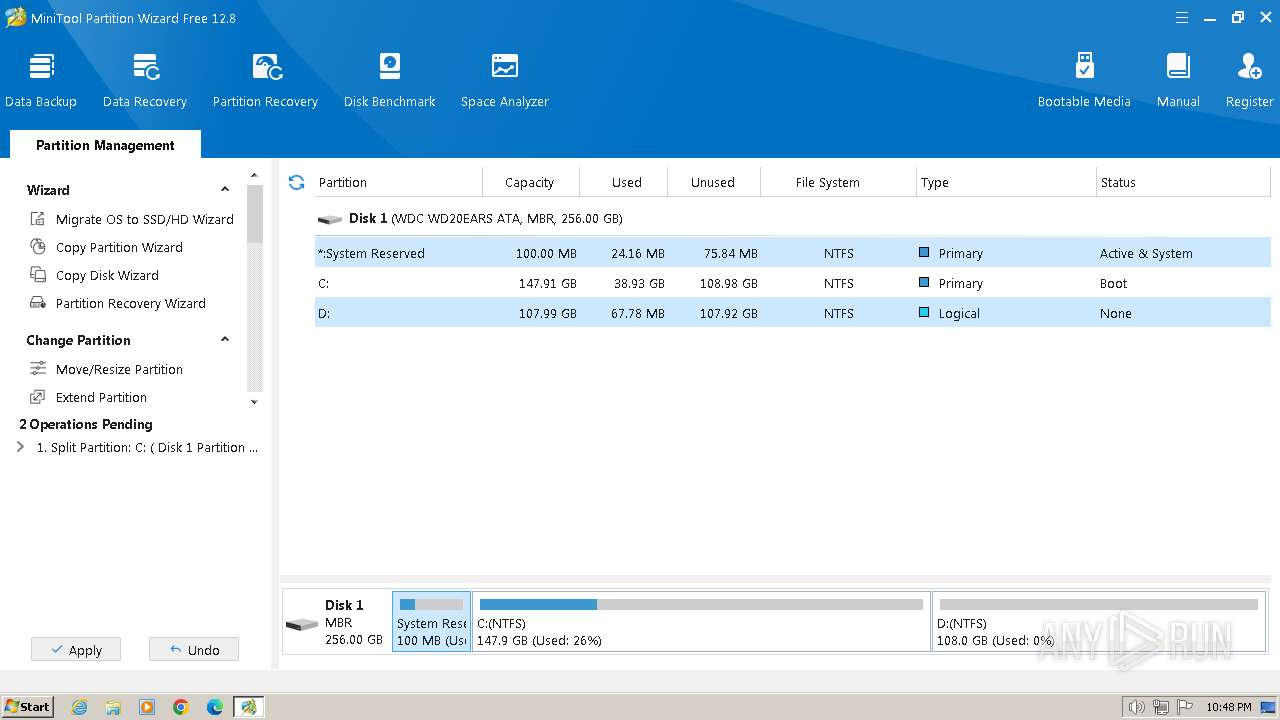The image size is (1280, 720).
Task: Click the sidebar scrollbar up arrow
Action: pyautogui.click(x=254, y=176)
